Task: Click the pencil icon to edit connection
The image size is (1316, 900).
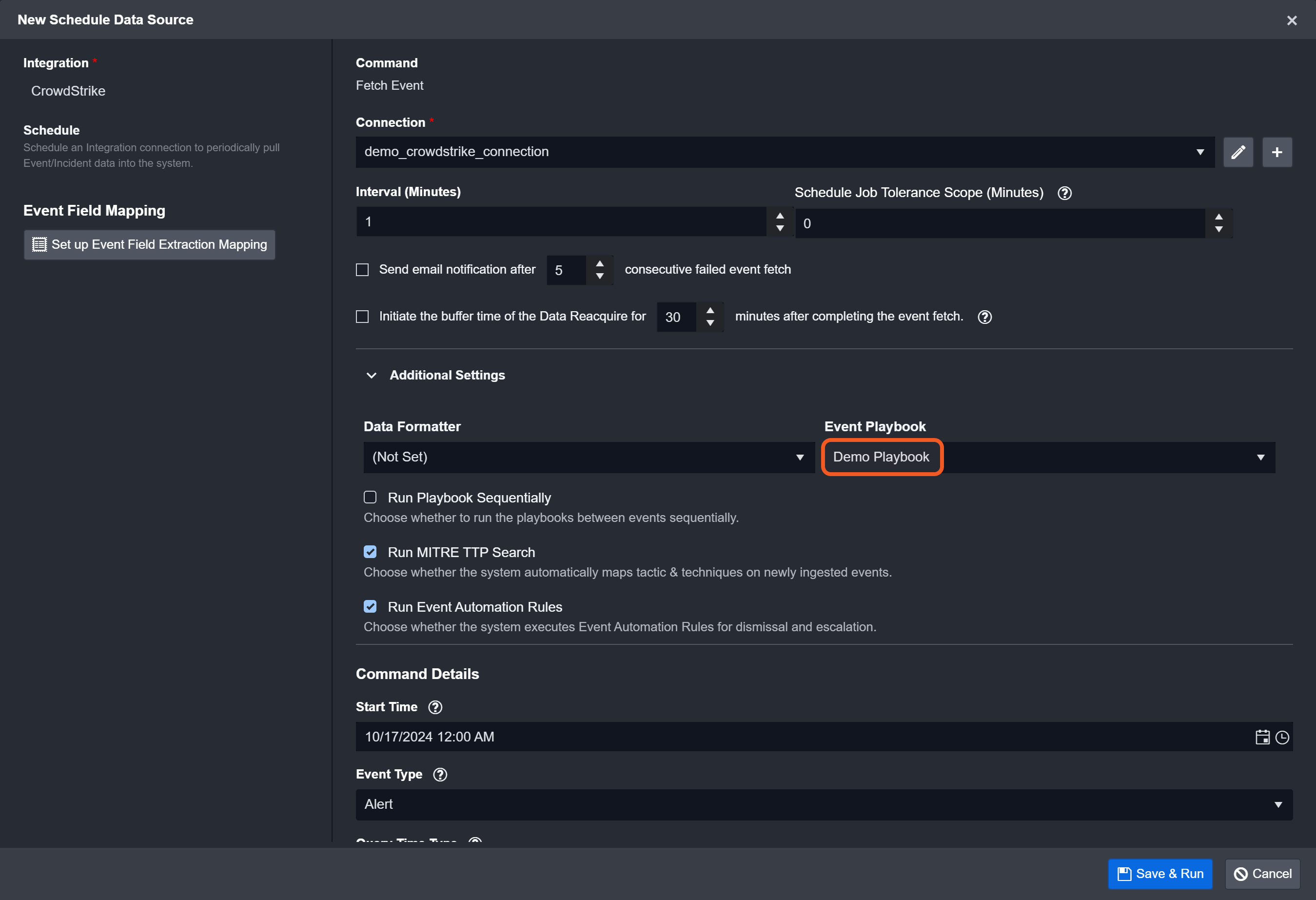Action: [x=1238, y=152]
